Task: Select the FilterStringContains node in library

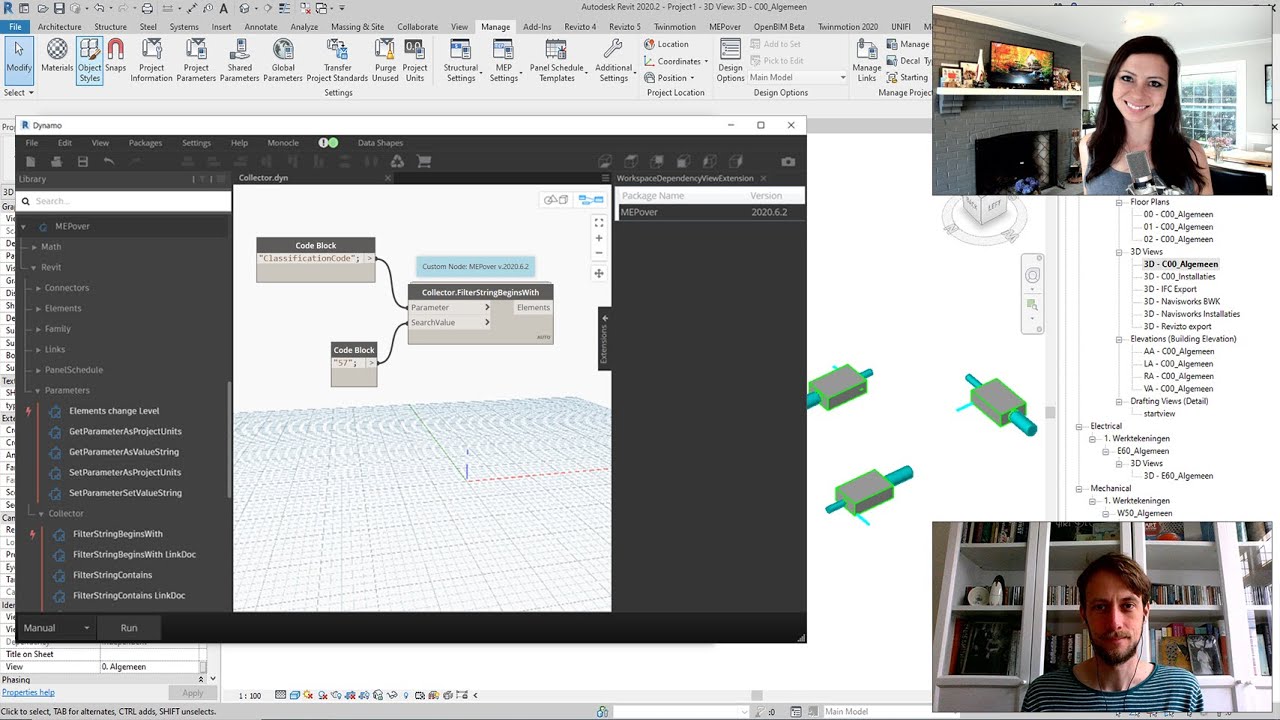Action: coord(110,575)
